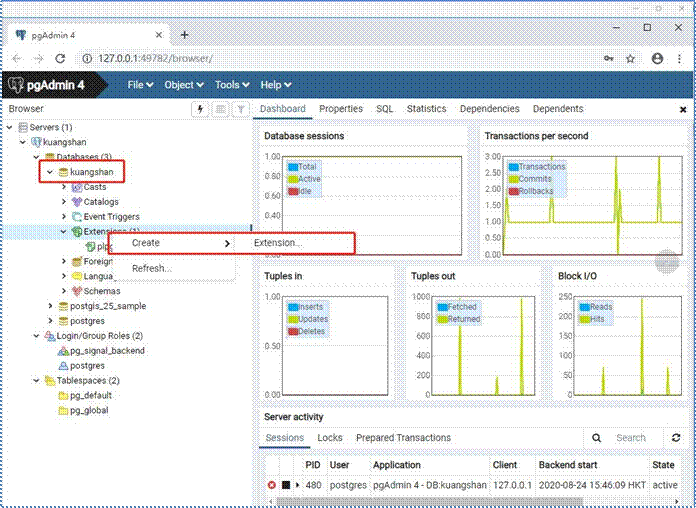Viewport: 696px width, 508px height.
Task: Choose Create in the context menu
Action: click(x=174, y=243)
